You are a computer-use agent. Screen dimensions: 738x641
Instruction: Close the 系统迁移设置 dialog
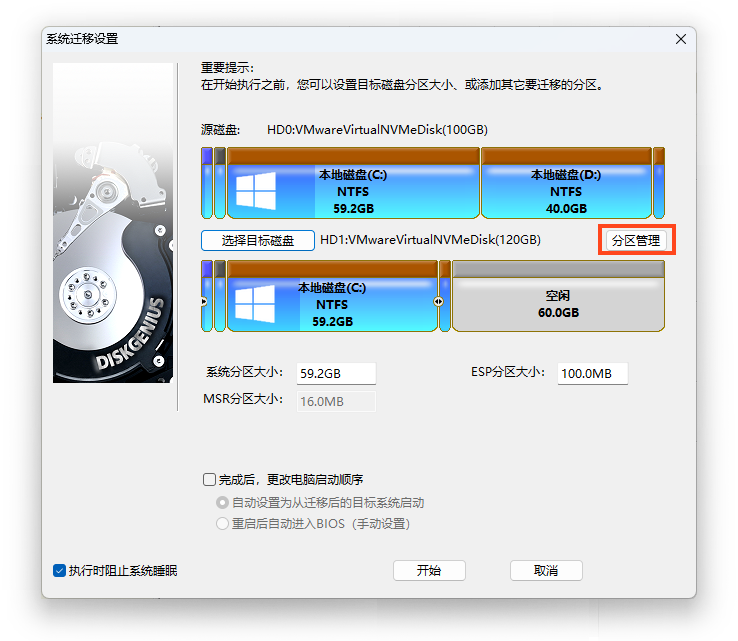681,39
